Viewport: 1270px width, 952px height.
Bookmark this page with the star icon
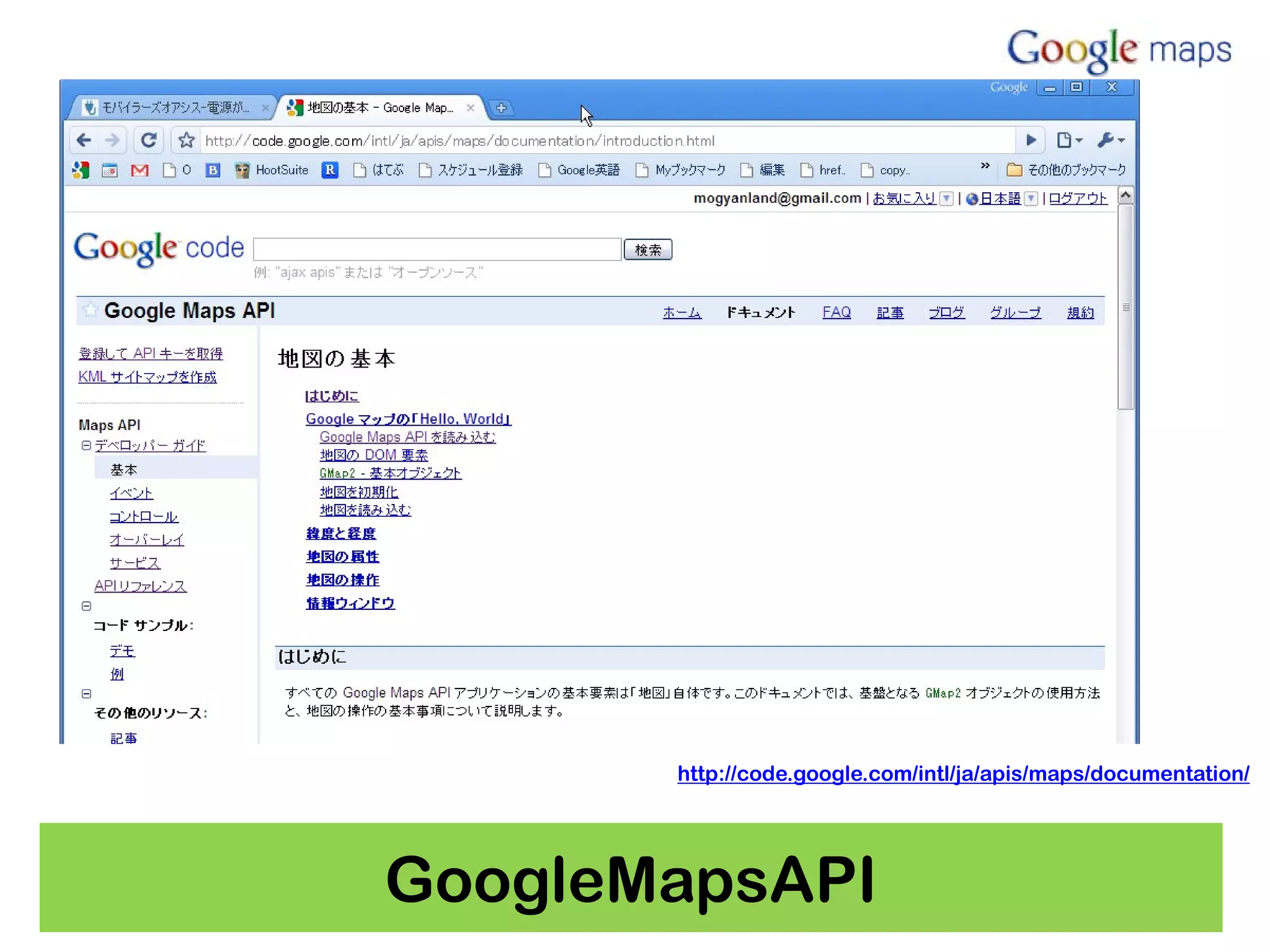coord(186,141)
